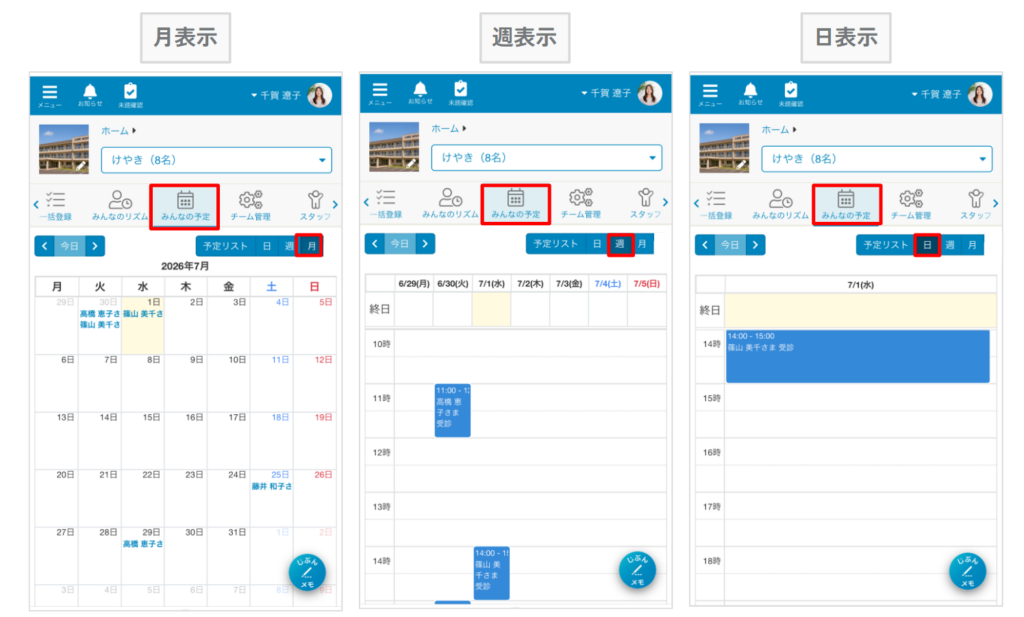Switch to 日 view in day panel

[927, 245]
